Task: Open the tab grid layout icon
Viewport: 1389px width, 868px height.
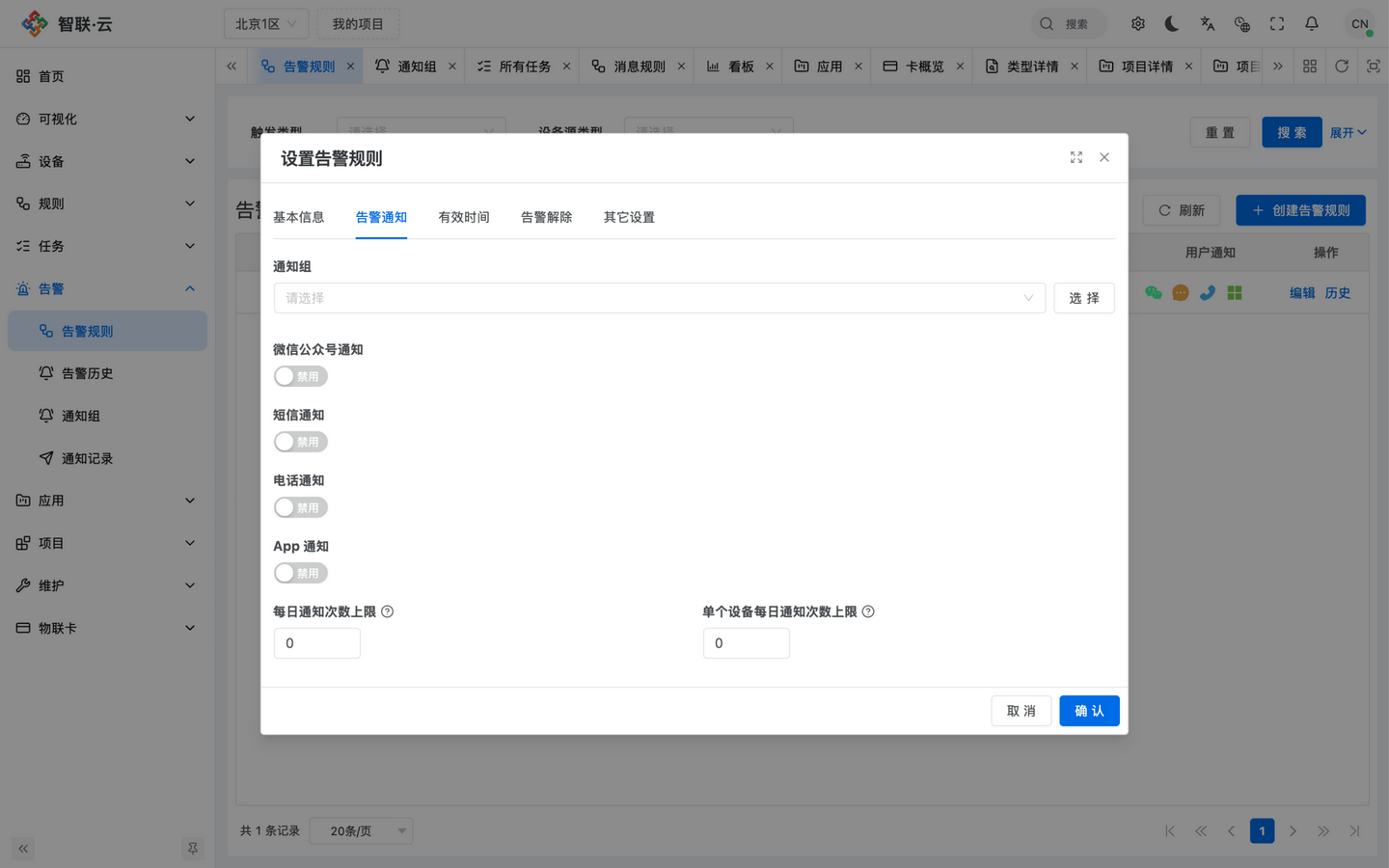Action: [x=1310, y=67]
